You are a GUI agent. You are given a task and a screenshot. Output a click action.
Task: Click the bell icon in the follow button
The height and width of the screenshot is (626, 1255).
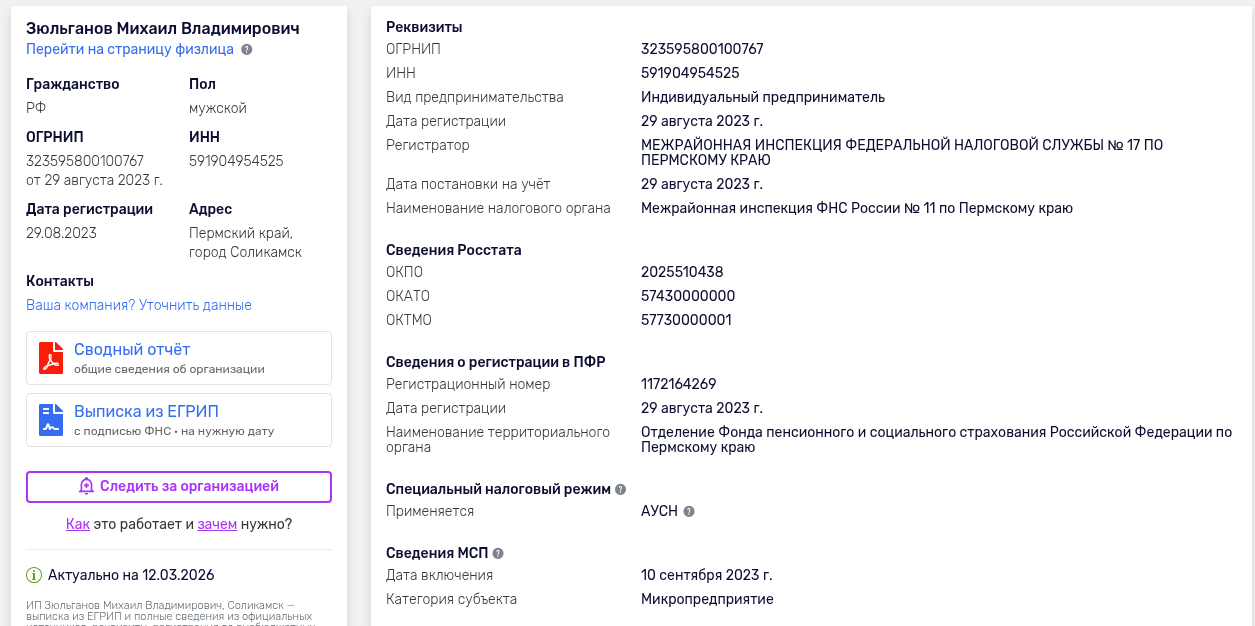point(86,486)
